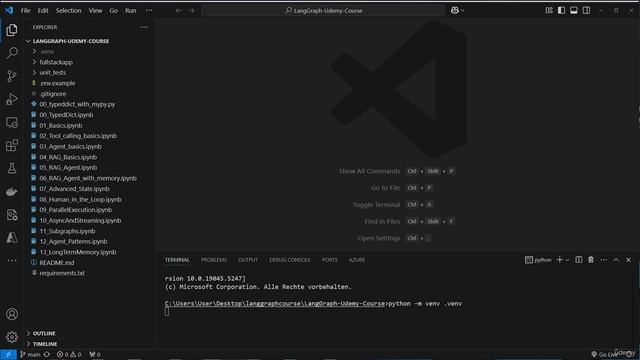The image size is (640, 360).
Task: Click Go Live in status bar
Action: (605, 355)
